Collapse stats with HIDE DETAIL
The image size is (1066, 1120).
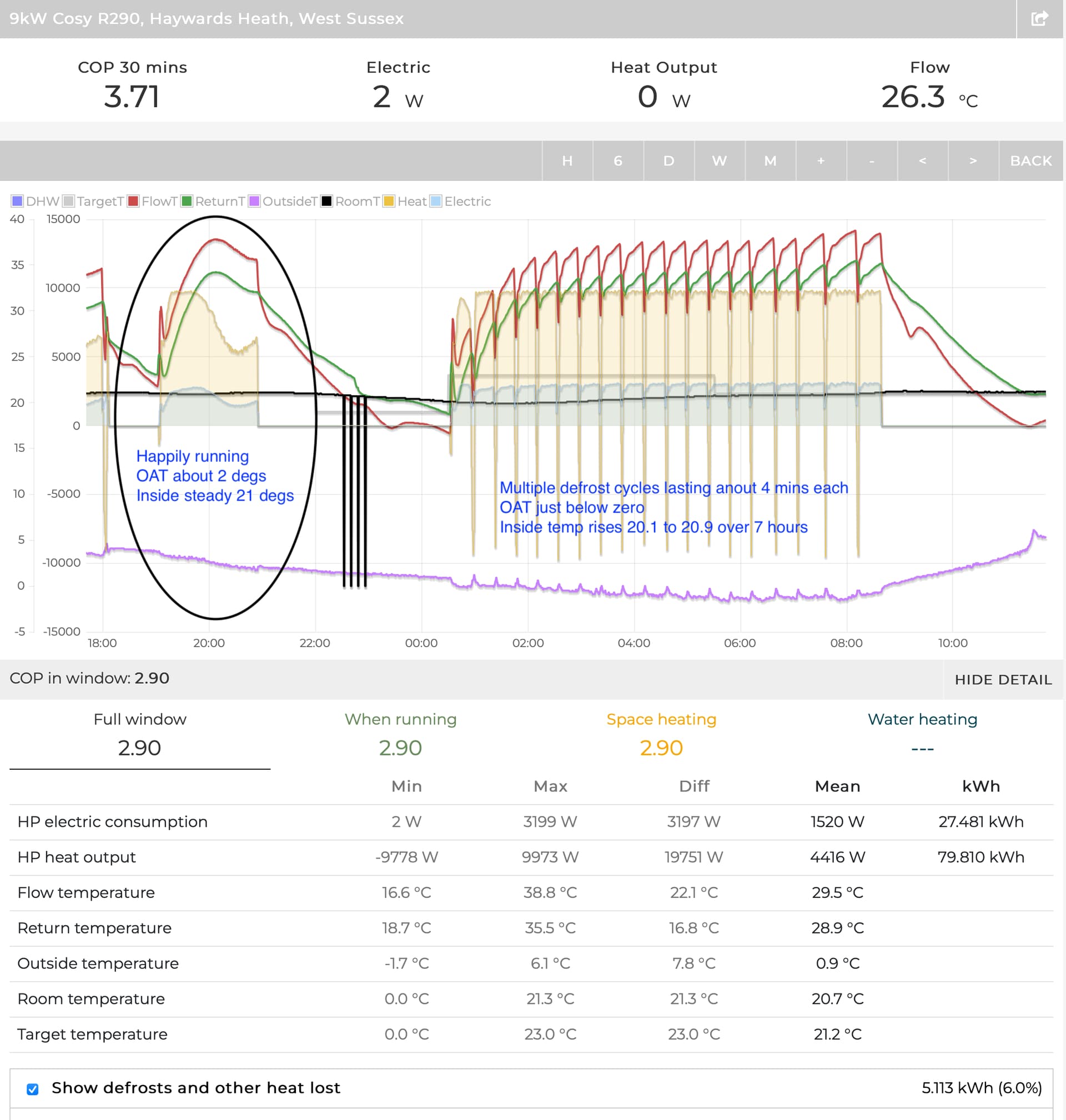tap(1003, 679)
